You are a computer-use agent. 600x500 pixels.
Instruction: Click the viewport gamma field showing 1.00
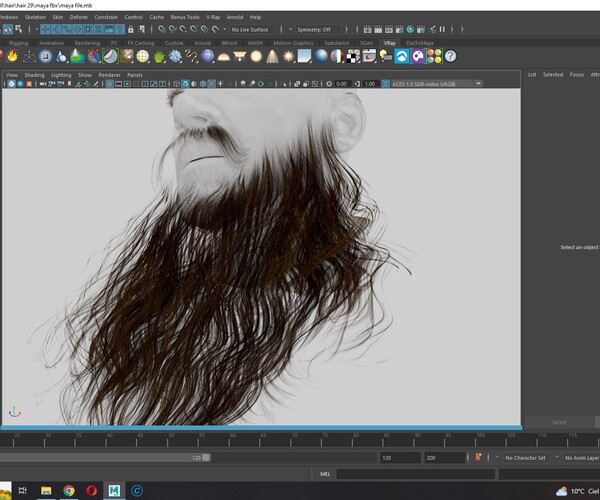coord(370,84)
